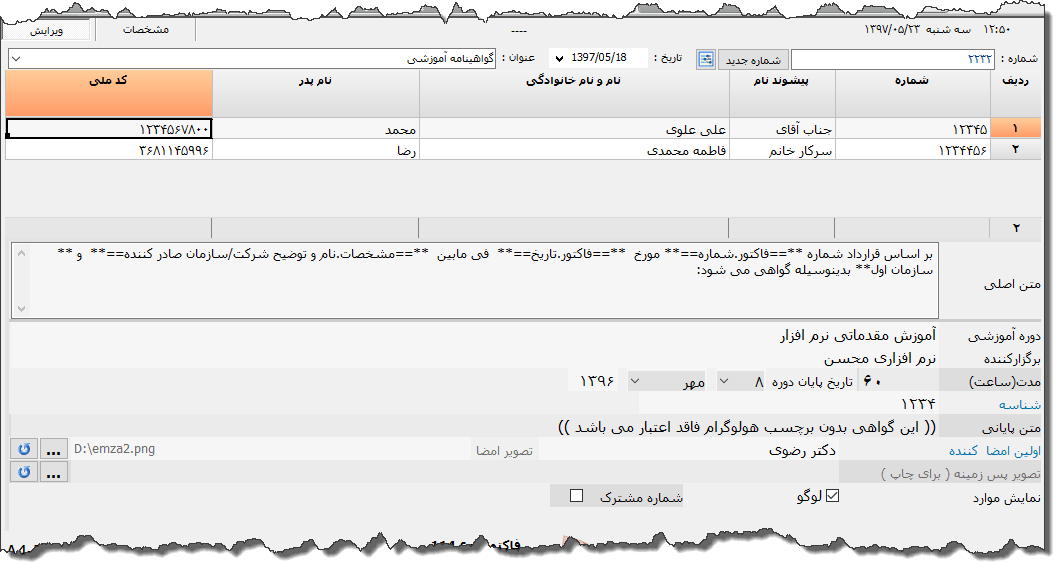Click the نام و نام خانوادگی column header
This screenshot has height=563, width=1053.
coord(574,93)
